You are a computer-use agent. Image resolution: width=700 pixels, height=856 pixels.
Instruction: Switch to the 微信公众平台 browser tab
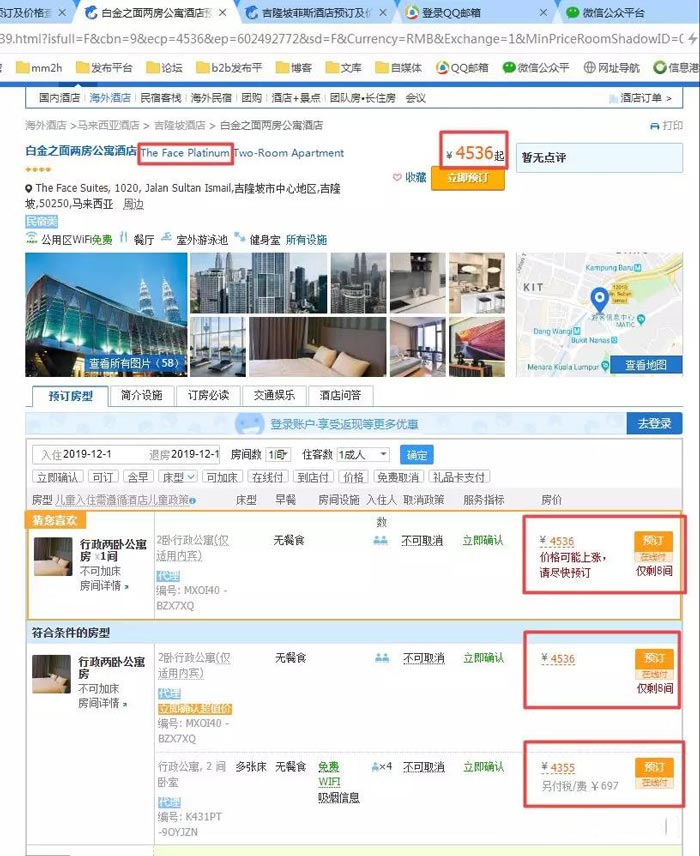click(x=612, y=13)
